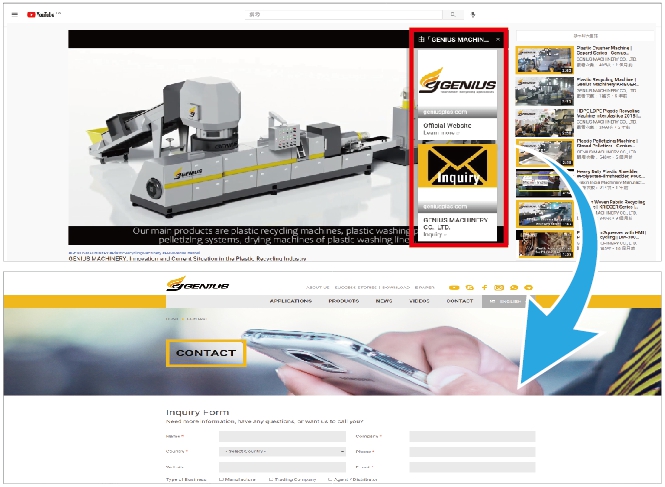Open the YouTube hamburger guide menu
665x487 pixels.
pyautogui.click(x=15, y=14)
